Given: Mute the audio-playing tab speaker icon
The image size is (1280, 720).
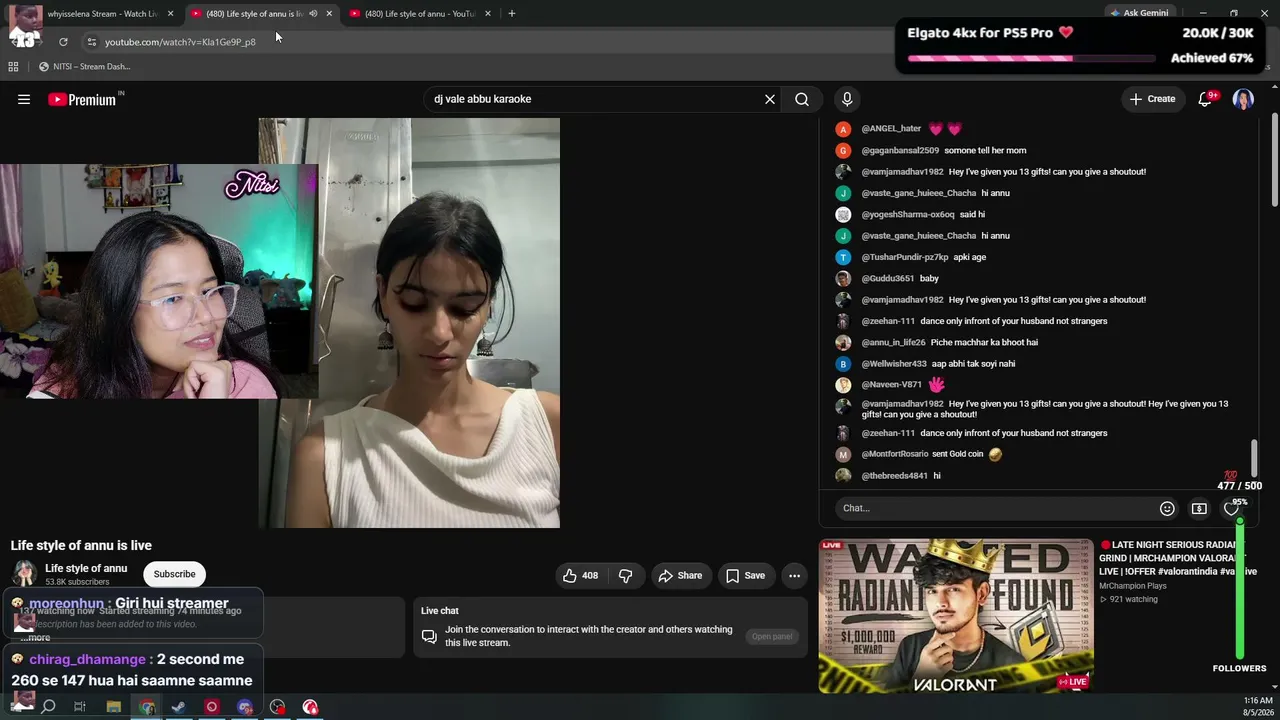Looking at the screenshot, I should point(313,14).
